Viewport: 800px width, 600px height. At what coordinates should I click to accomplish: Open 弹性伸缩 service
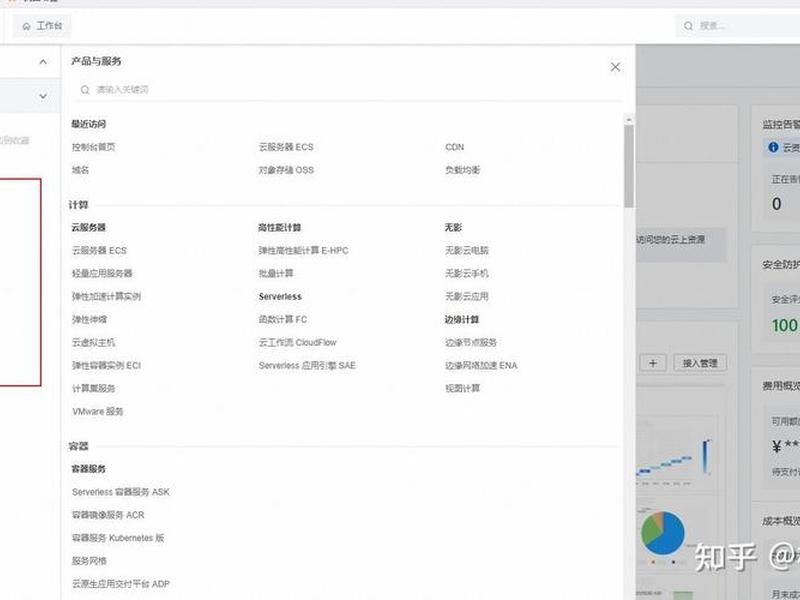click(x=89, y=319)
